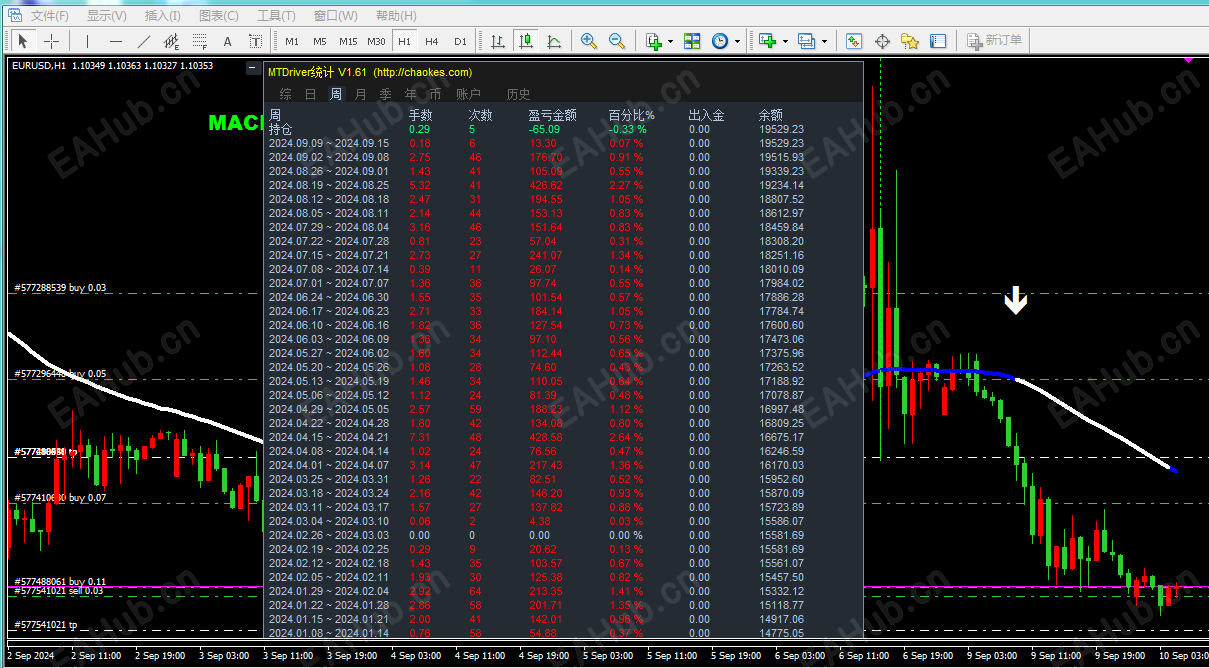
Task: Select the horizontal line drawing tool
Action: point(116,41)
